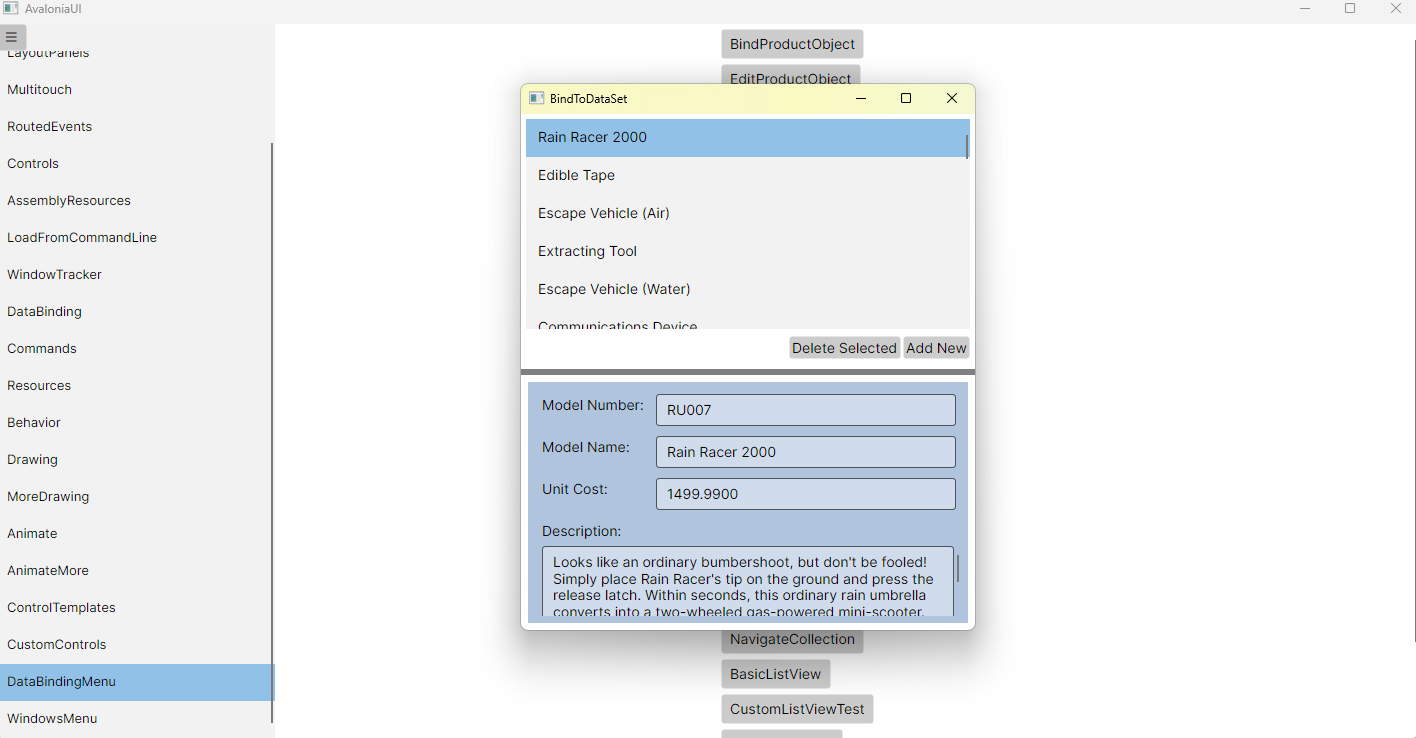Pick Escape Vehicle (Water) in the list

746,290
